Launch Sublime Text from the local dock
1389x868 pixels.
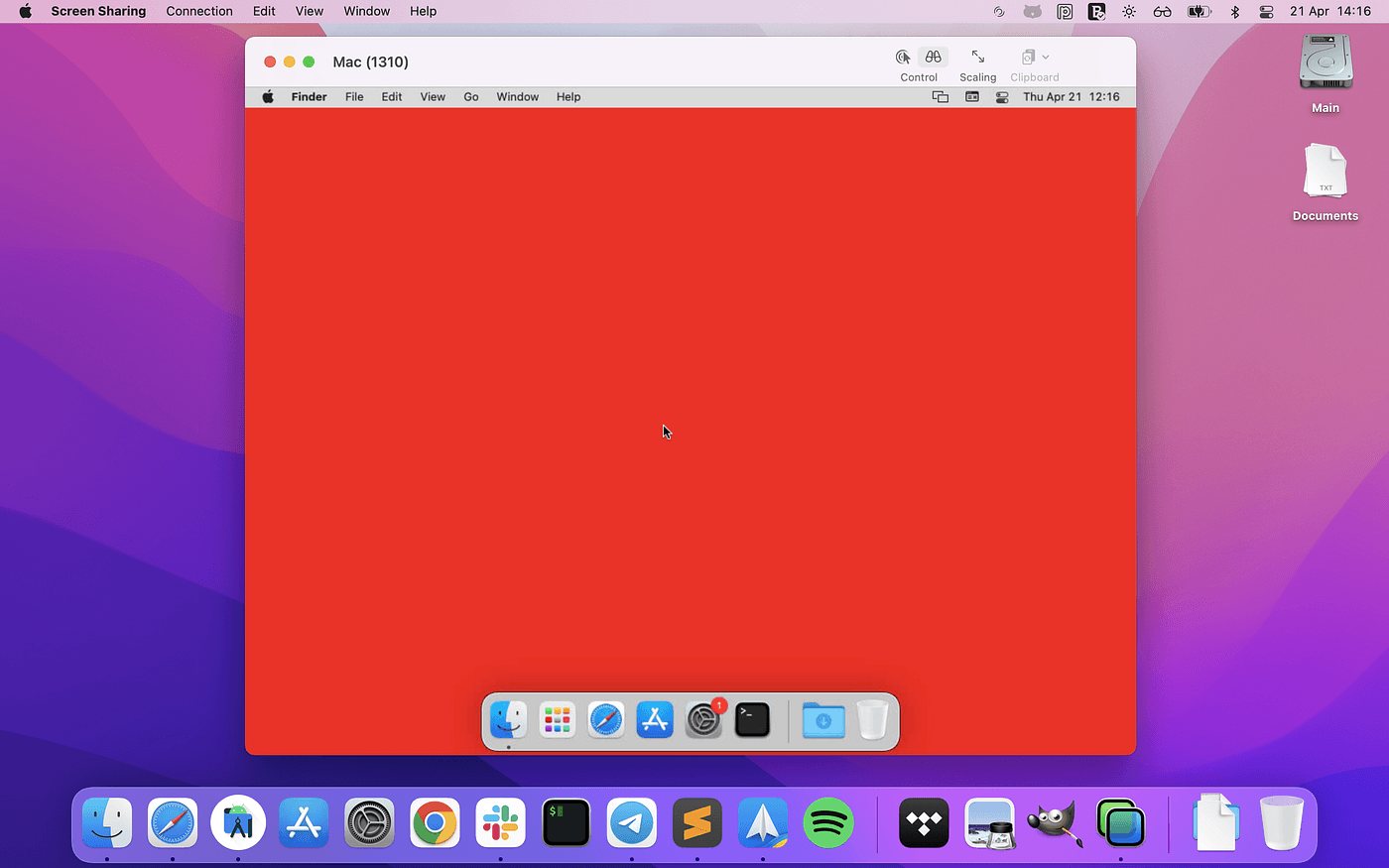coord(697,822)
